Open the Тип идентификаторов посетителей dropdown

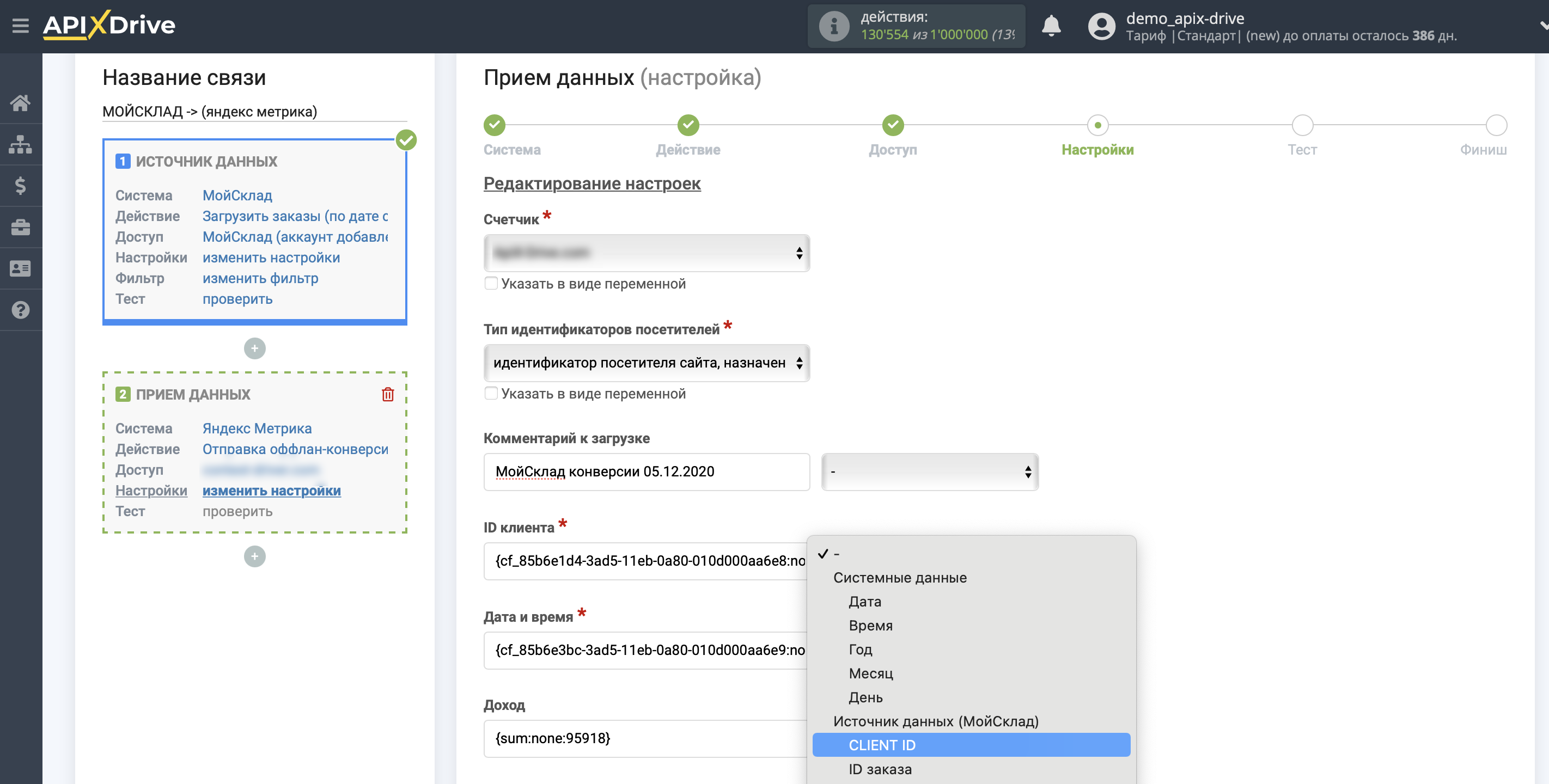[647, 363]
